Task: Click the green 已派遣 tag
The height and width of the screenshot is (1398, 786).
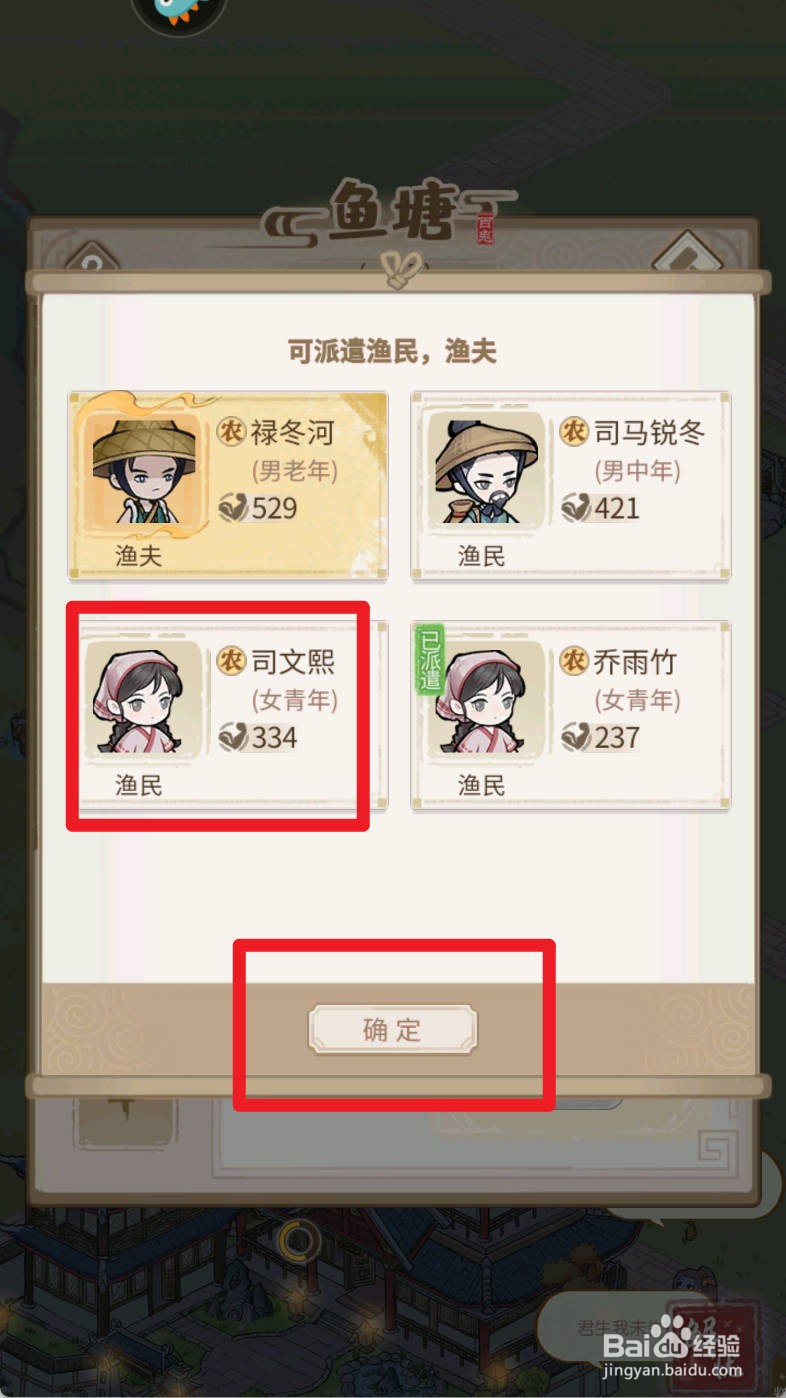Action: 430,661
